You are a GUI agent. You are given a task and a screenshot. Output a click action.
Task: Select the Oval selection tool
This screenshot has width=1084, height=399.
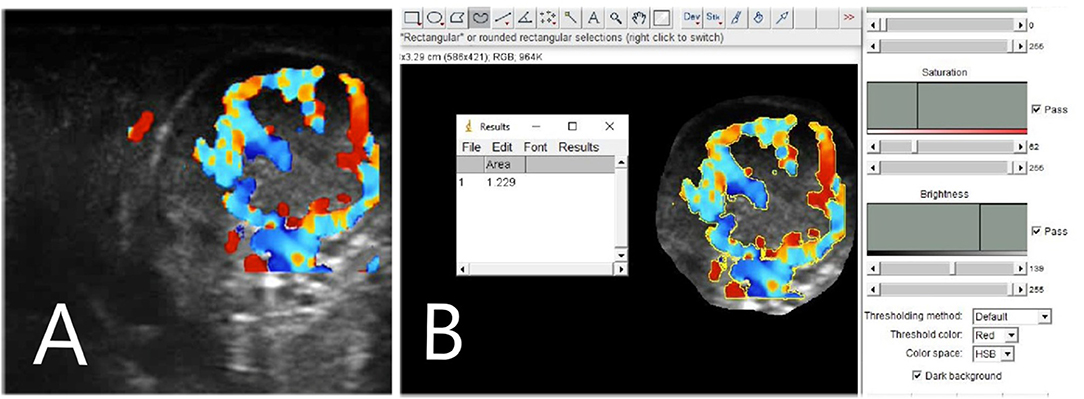click(435, 18)
